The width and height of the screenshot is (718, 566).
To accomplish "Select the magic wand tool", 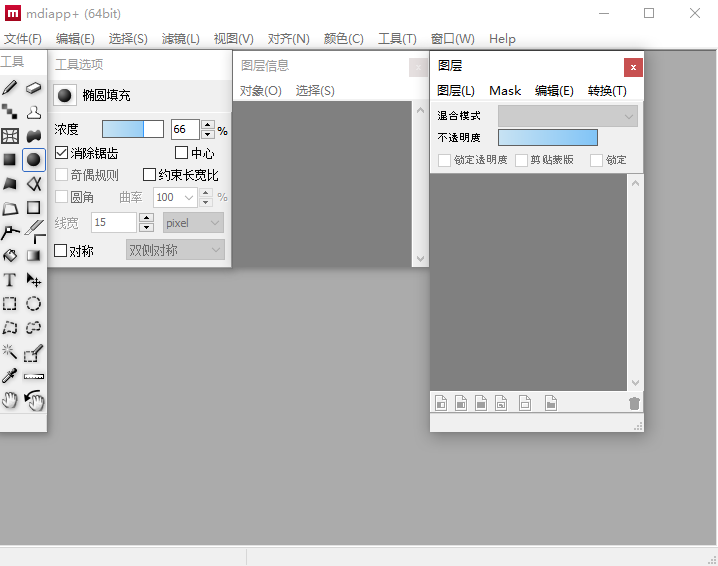I will pyautogui.click(x=10, y=352).
